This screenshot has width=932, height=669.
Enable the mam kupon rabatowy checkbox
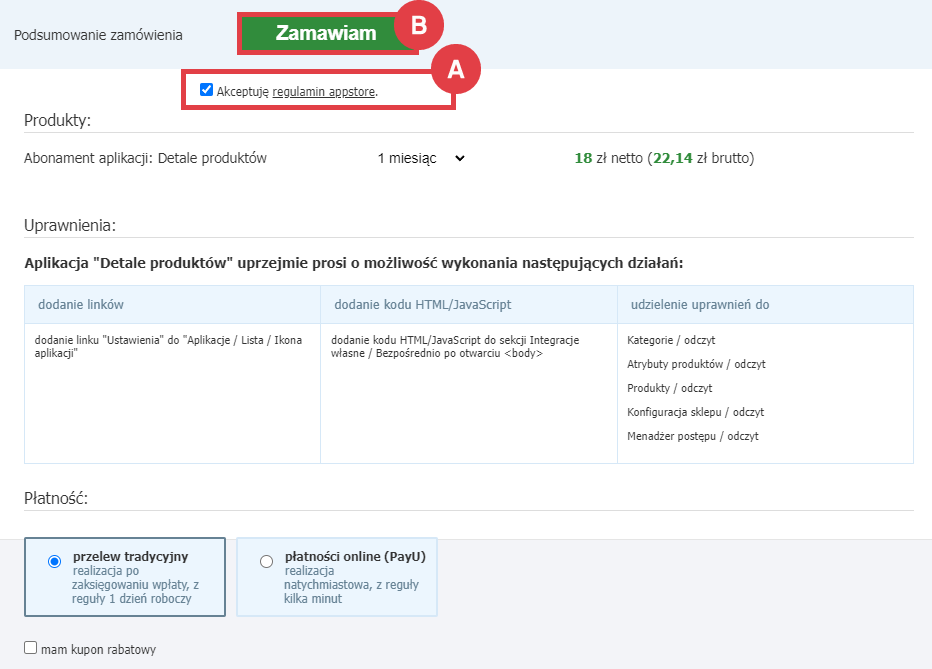(x=31, y=648)
